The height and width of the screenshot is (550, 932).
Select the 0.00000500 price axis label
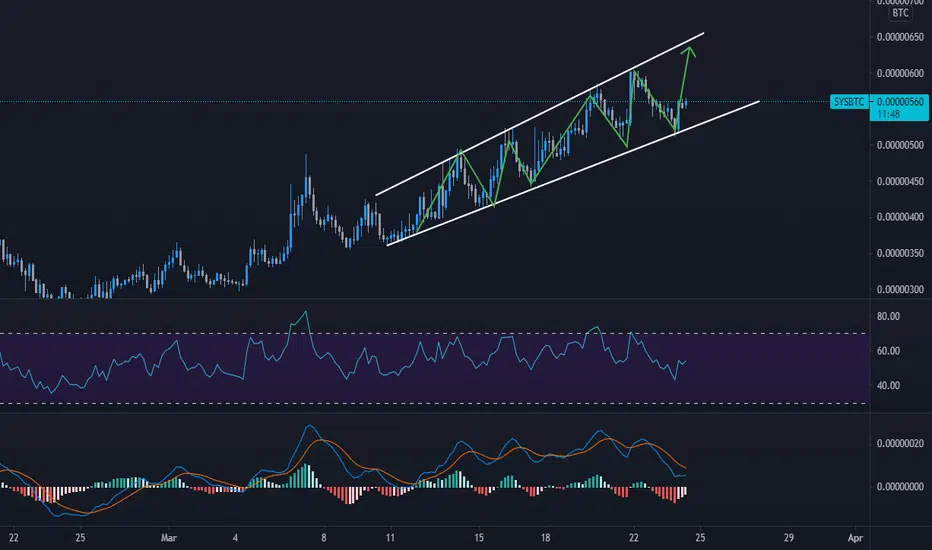click(x=900, y=145)
